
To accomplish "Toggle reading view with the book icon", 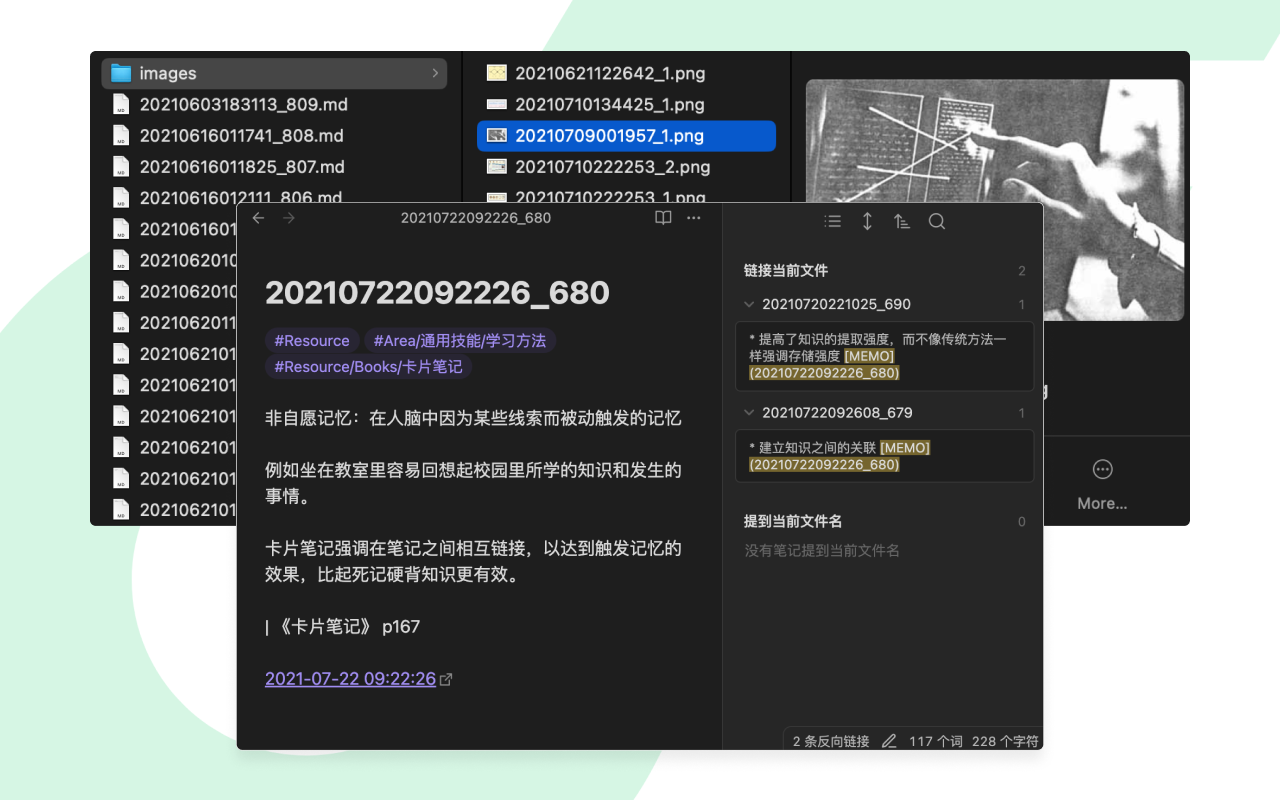I will click(663, 217).
